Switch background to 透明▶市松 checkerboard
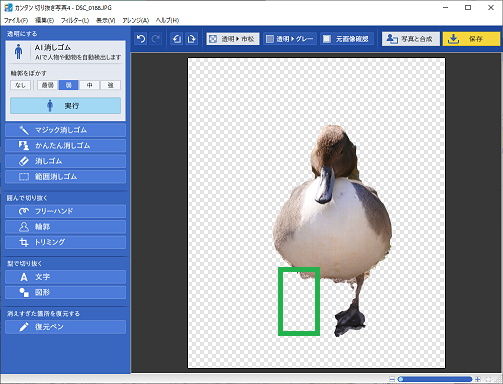 point(233,39)
